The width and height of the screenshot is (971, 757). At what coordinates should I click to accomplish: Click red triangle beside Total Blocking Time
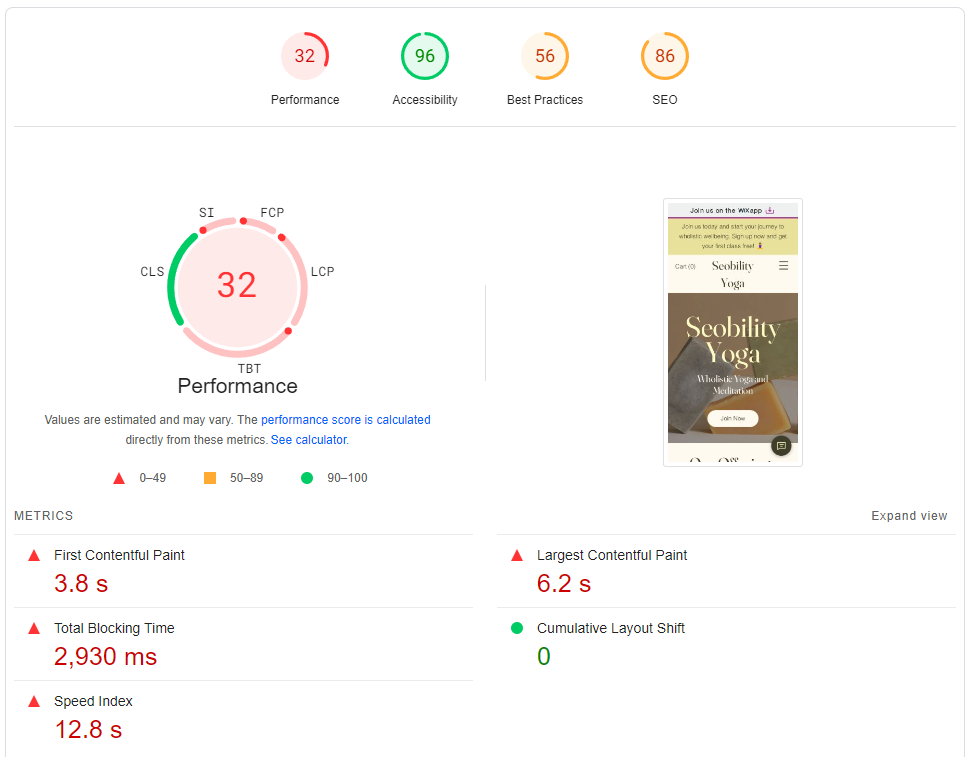[x=35, y=628]
